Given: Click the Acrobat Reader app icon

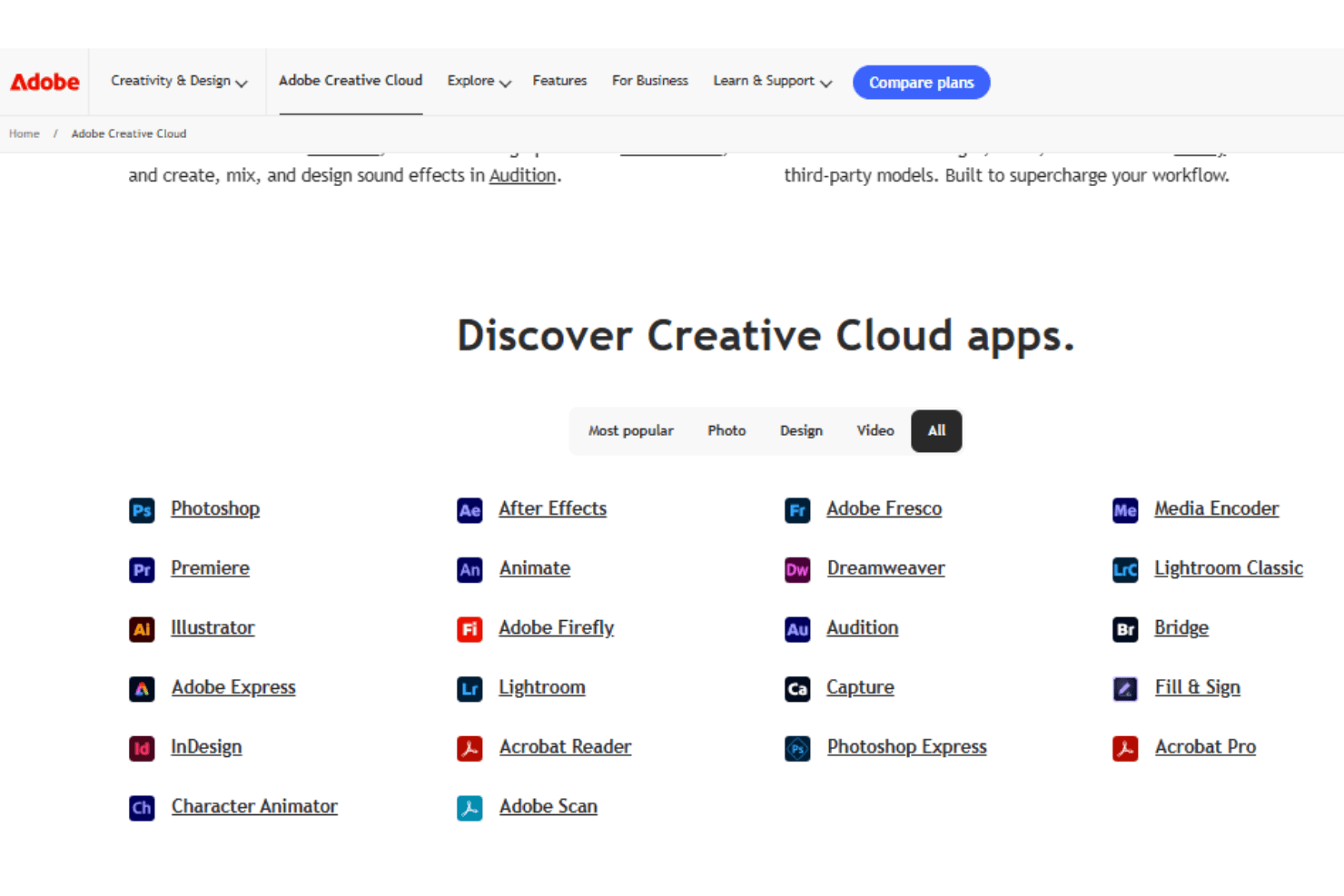Looking at the screenshot, I should 469,749.
